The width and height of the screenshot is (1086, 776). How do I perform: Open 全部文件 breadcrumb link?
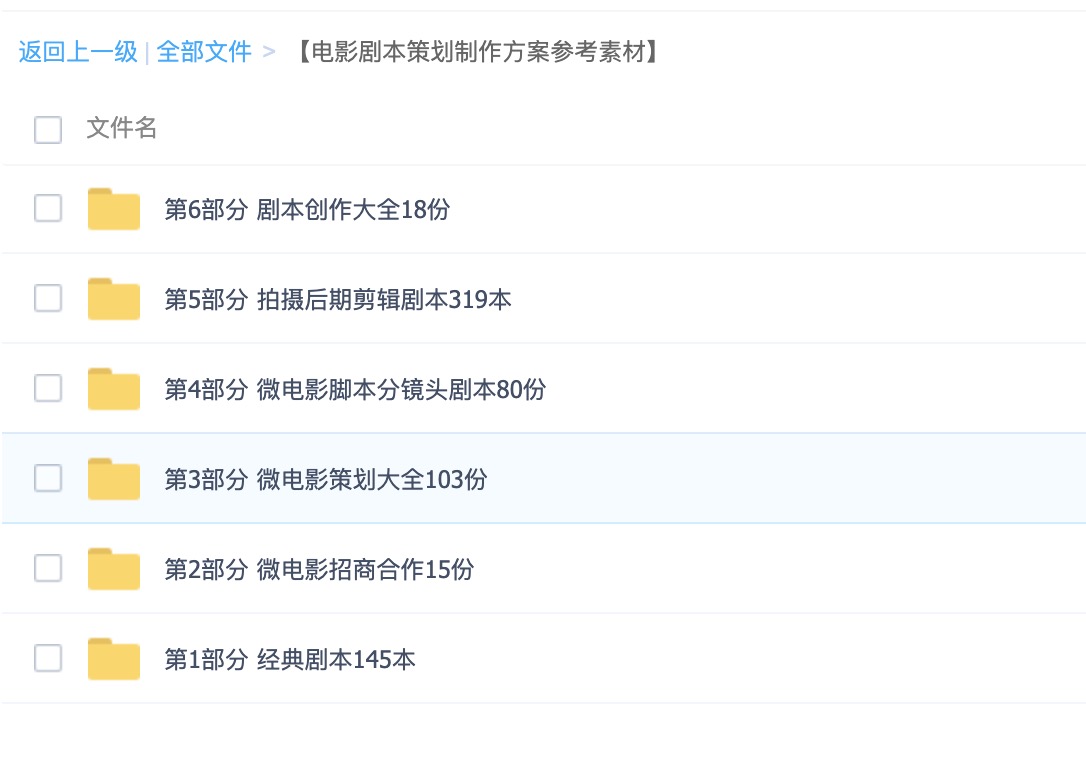tap(204, 52)
